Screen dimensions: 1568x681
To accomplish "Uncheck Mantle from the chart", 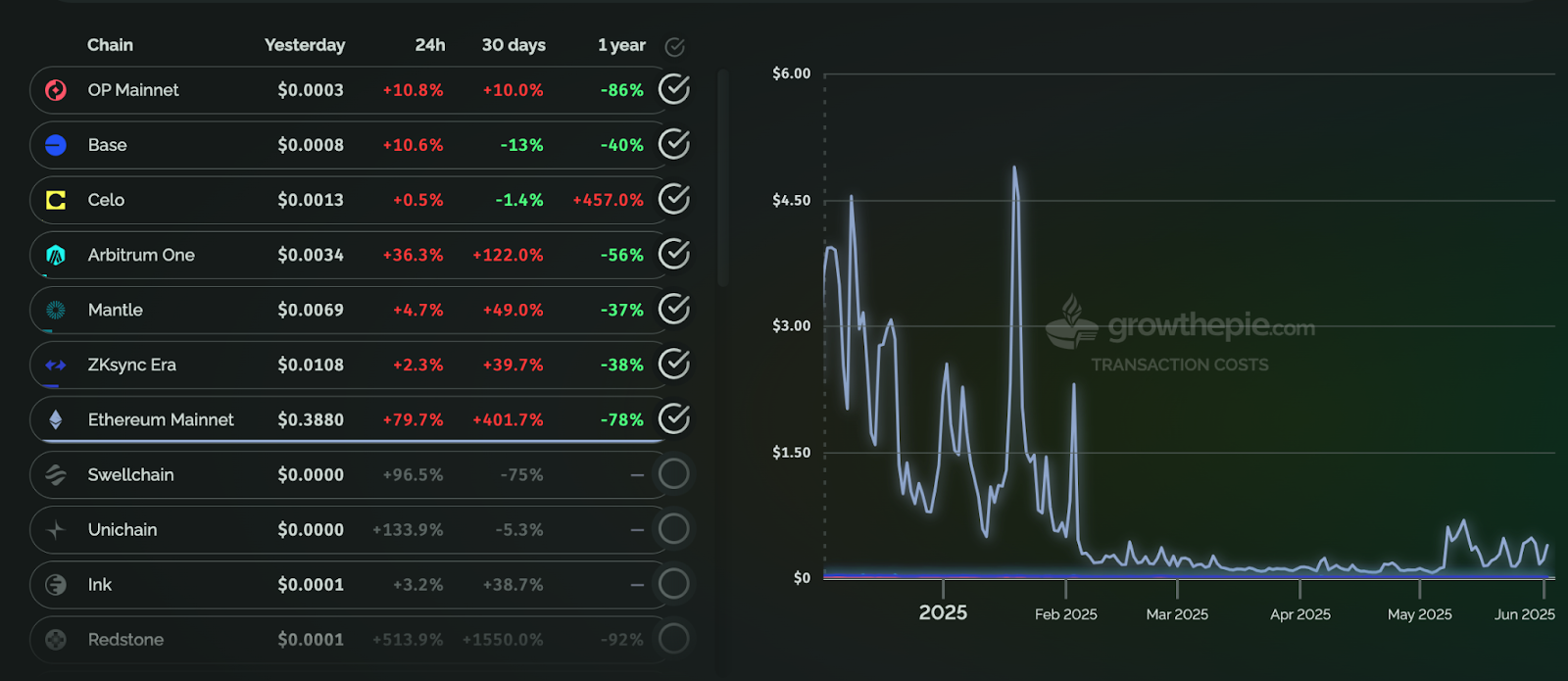I will point(673,309).
